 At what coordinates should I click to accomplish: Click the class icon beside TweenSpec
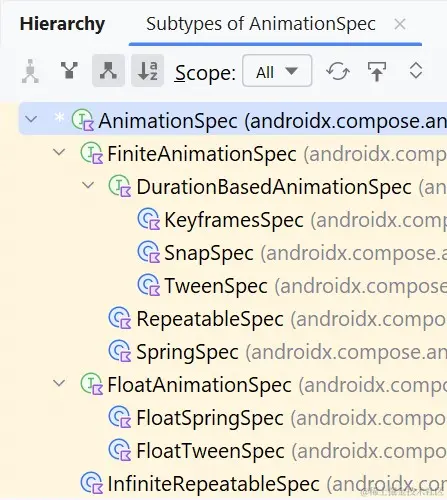[149, 285]
